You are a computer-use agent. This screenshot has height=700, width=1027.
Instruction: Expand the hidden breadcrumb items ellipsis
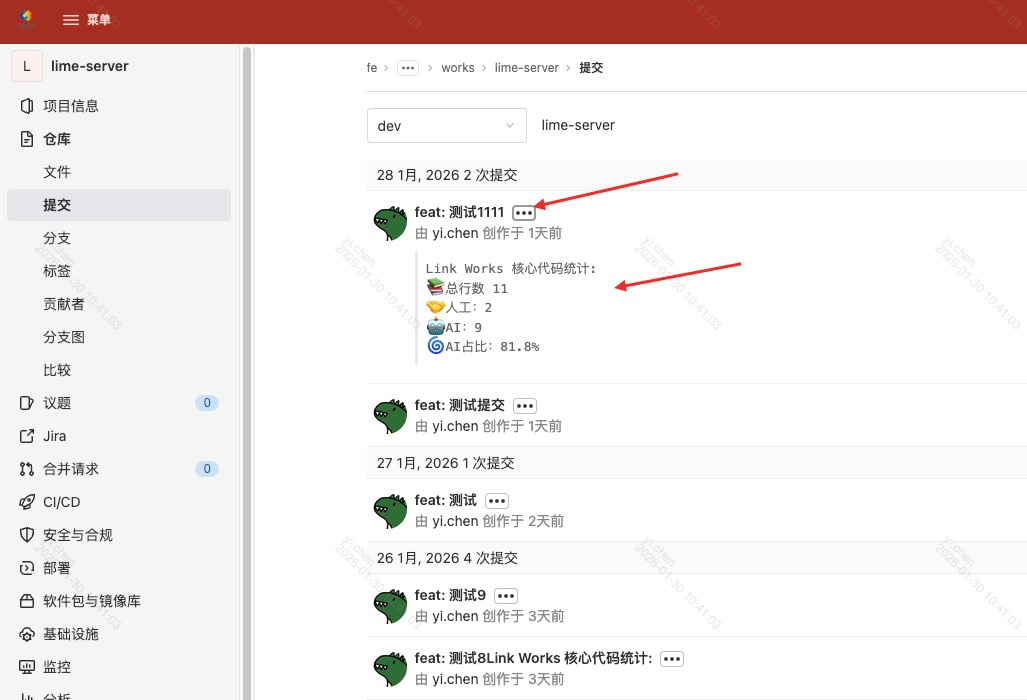click(408, 67)
